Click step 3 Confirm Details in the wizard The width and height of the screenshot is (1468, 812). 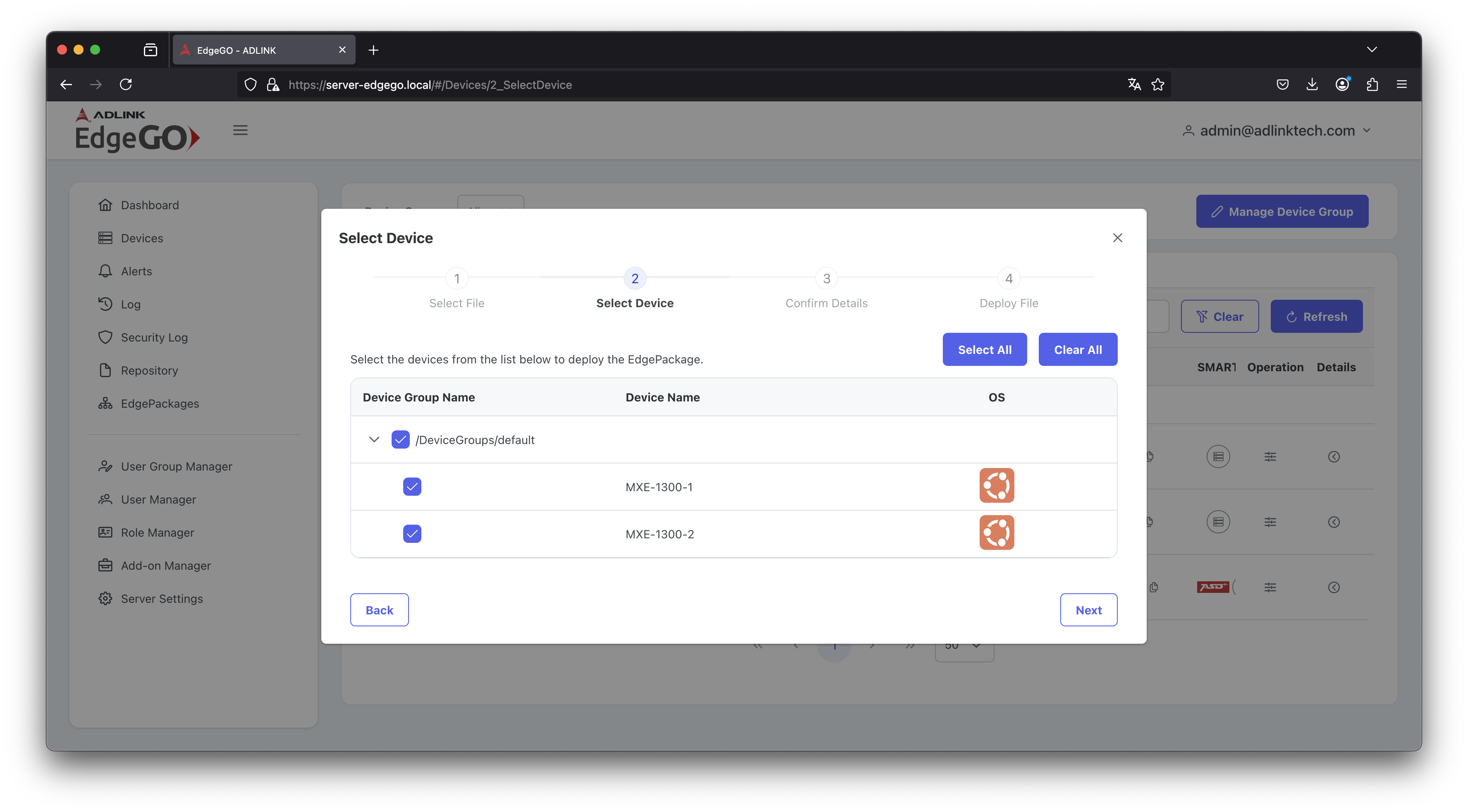[x=826, y=279]
